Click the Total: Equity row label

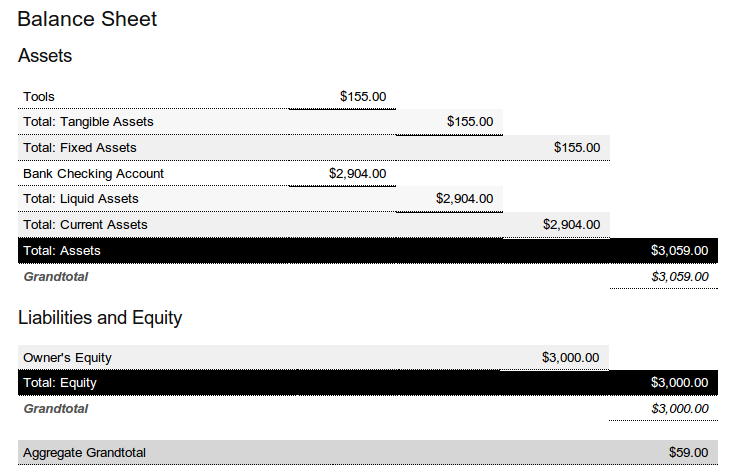[x=60, y=383]
